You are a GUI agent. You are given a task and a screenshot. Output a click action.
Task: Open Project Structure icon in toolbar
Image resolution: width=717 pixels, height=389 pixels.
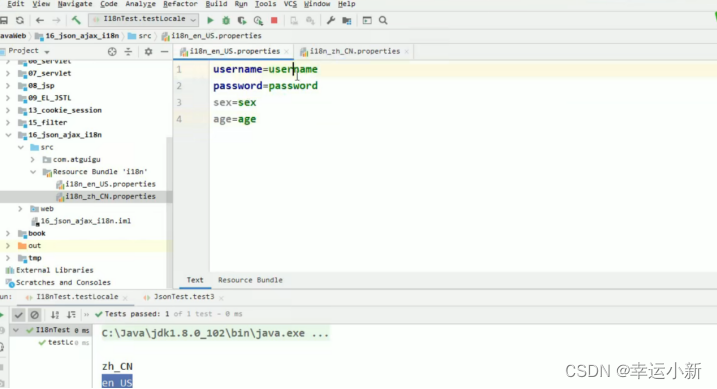tap(347, 20)
